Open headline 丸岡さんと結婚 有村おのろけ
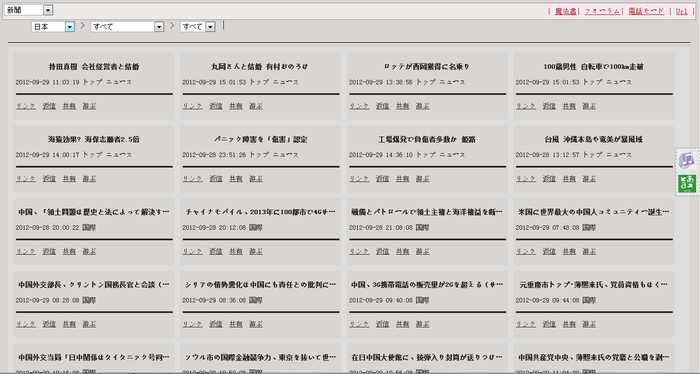Image resolution: width=700 pixels, height=374 pixels. [x=260, y=66]
